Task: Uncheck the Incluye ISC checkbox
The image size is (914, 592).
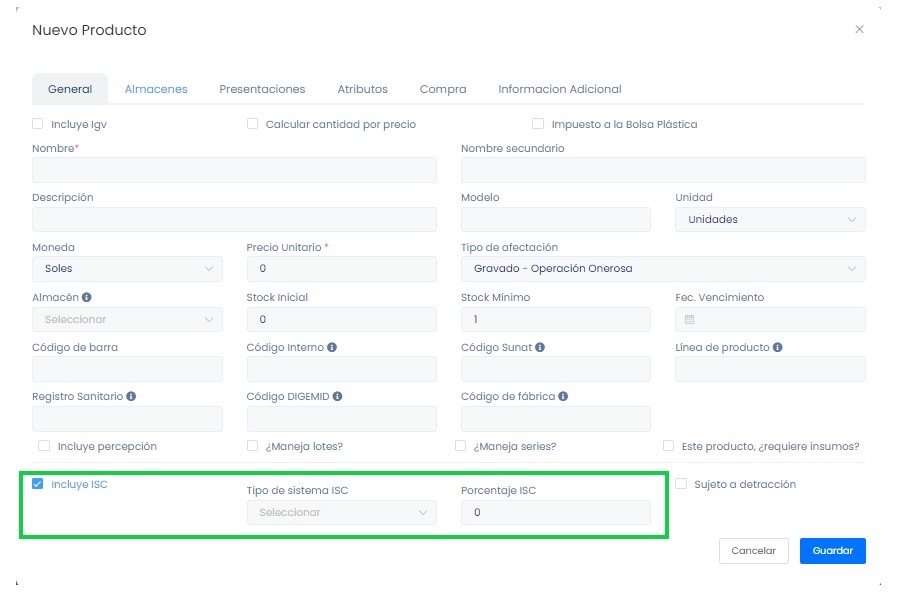Action: point(38,484)
